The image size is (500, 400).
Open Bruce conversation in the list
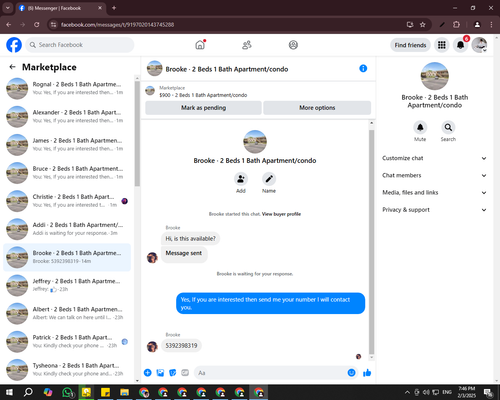(67, 173)
